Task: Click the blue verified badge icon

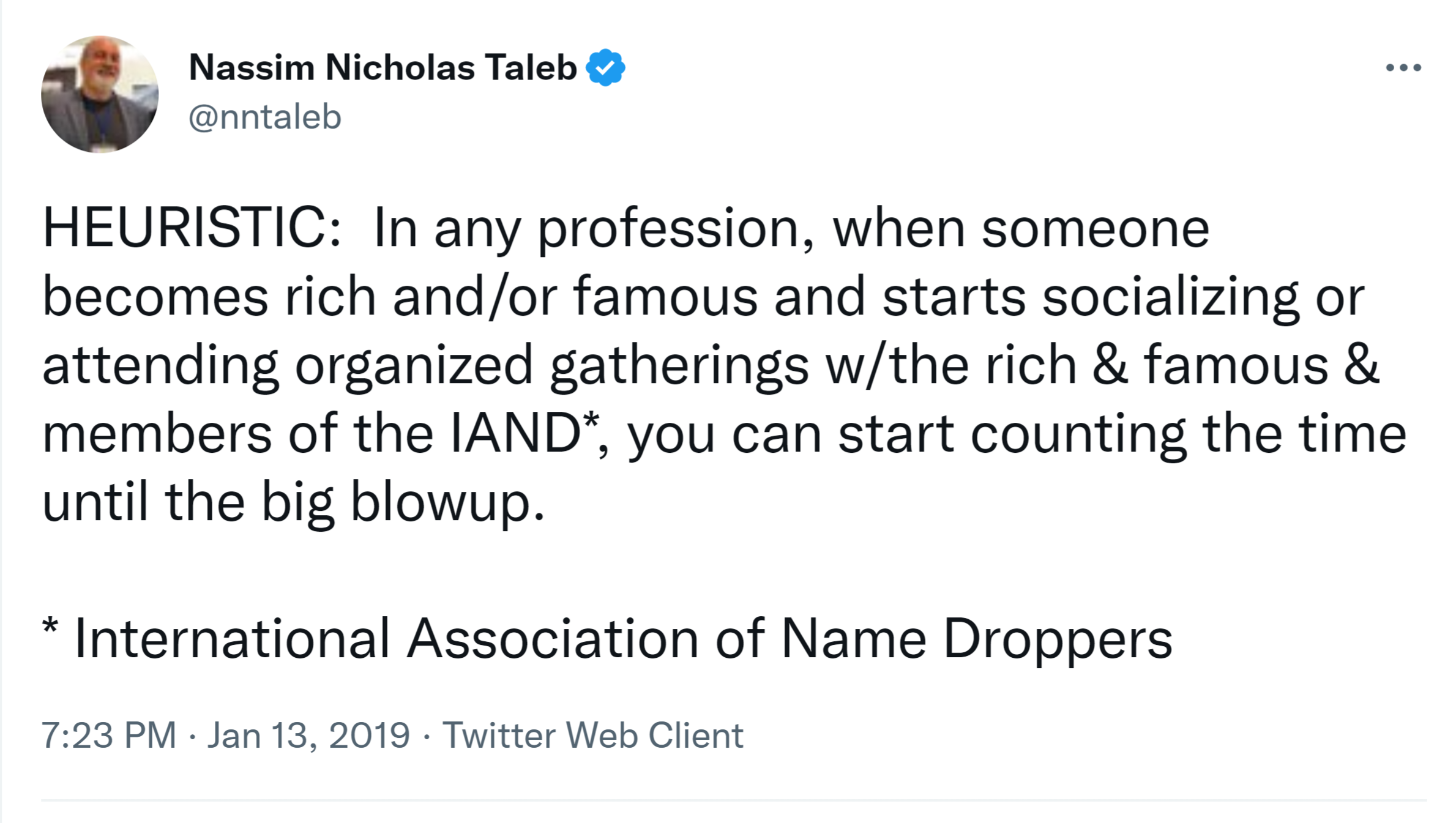Action: (x=605, y=67)
